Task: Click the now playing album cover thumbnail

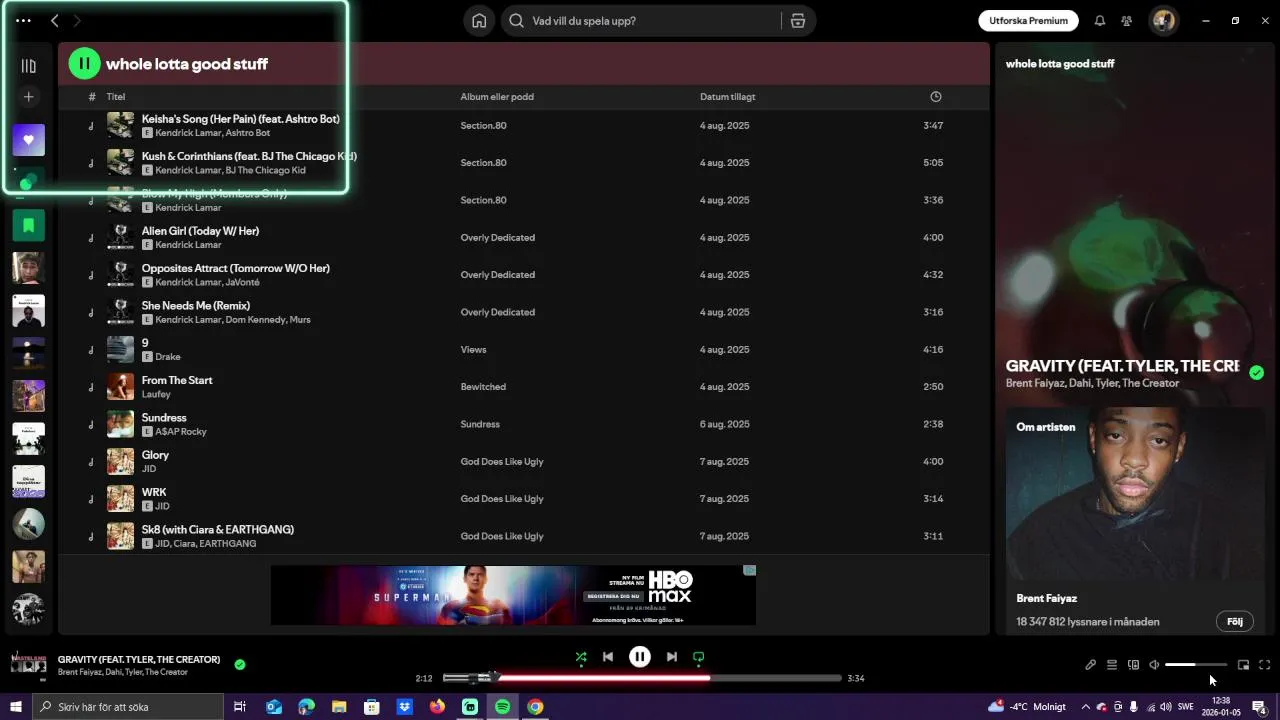Action: pyautogui.click(x=28, y=664)
